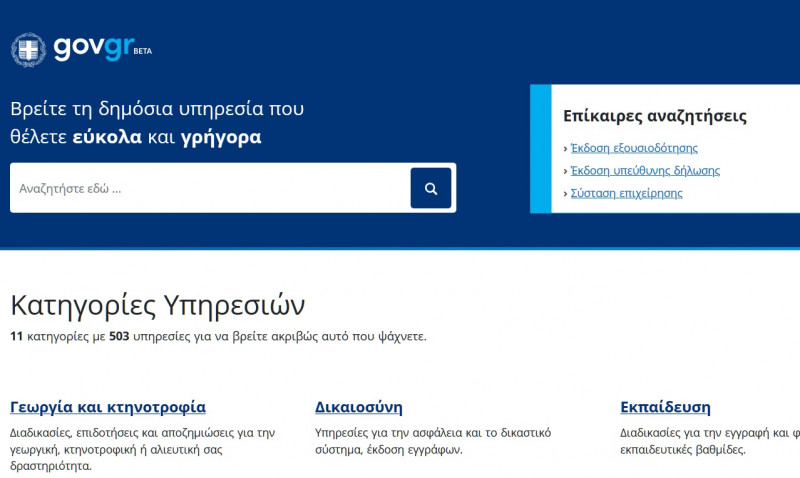
Task: Click the 11 κατηγορίες με 503 υπηρεσίες summary text
Action: 218,336
